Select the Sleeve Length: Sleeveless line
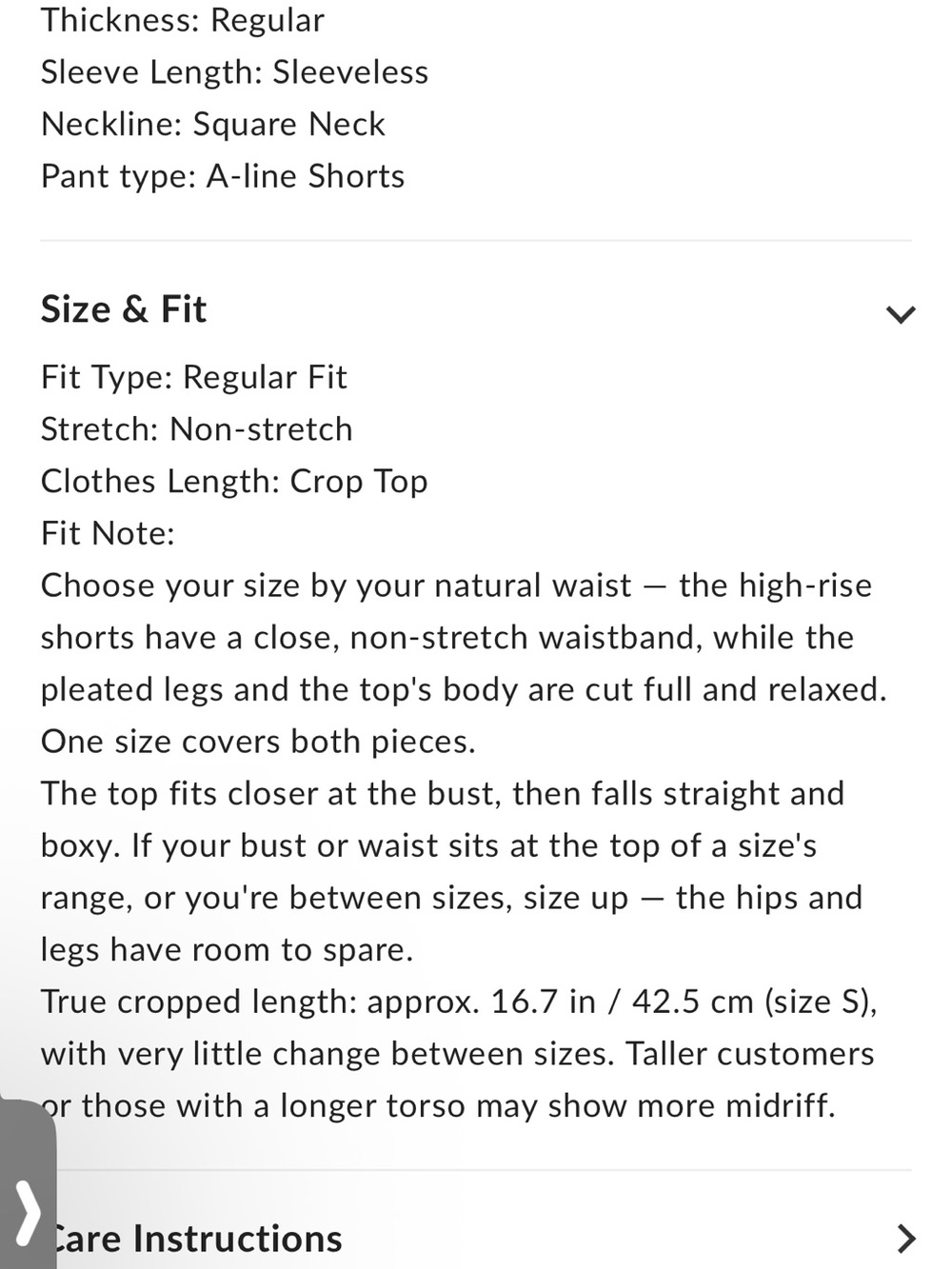 coord(234,72)
